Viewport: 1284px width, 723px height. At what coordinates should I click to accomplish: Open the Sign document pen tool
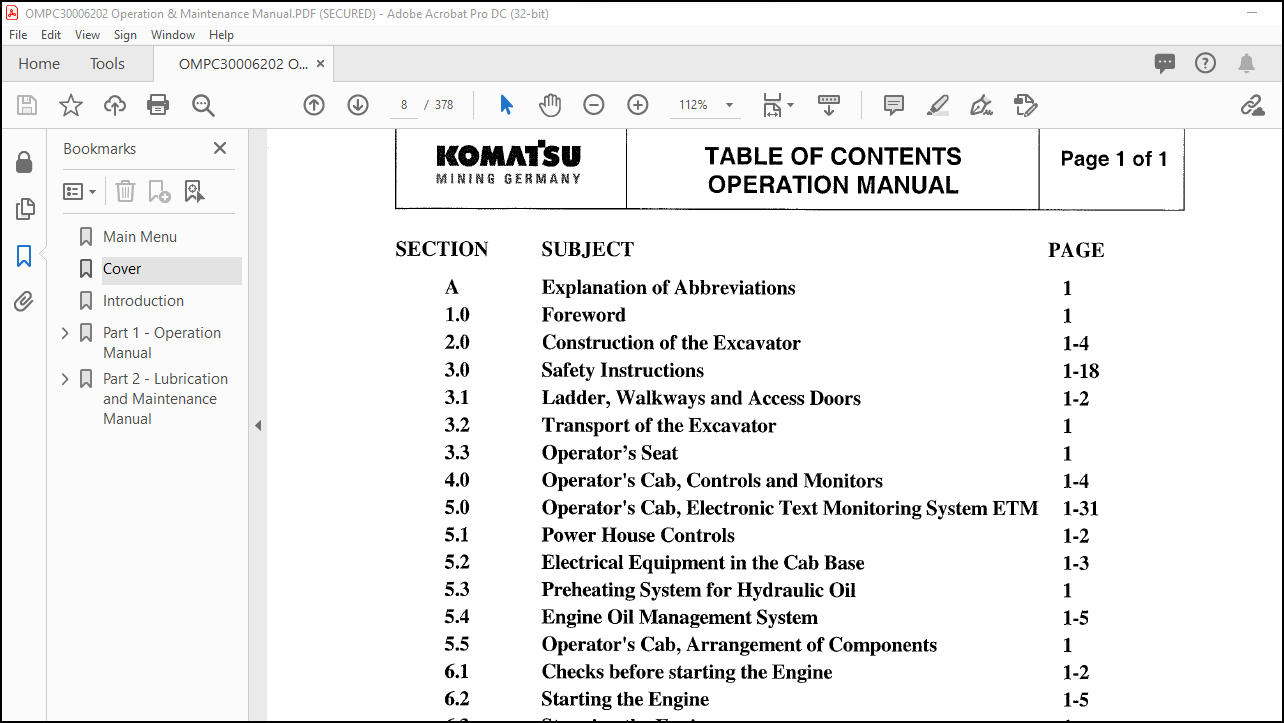point(982,105)
